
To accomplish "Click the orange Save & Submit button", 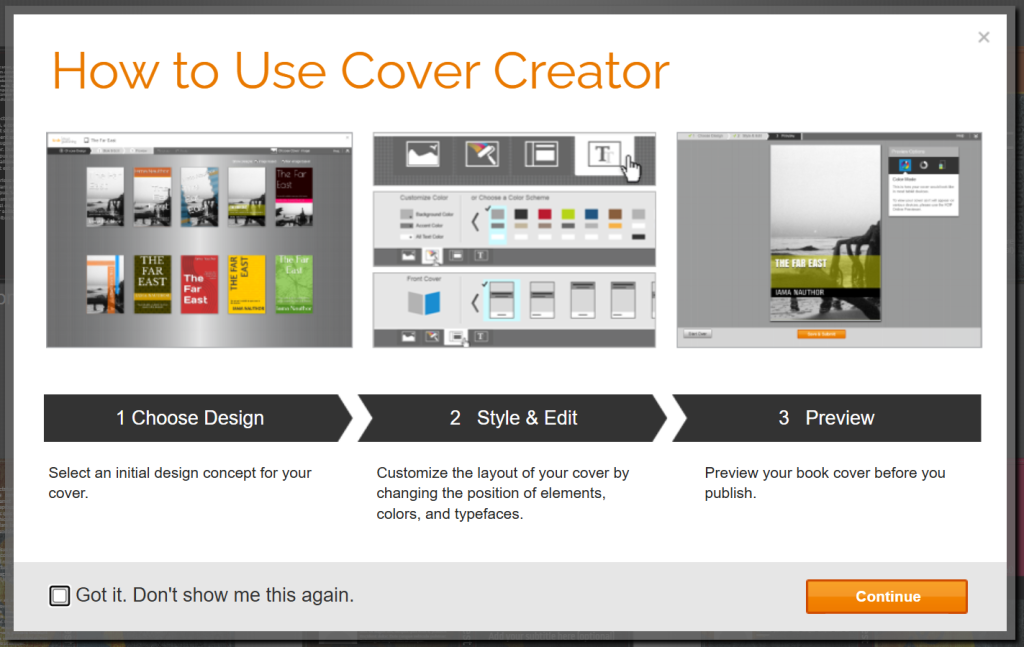I will tap(821, 334).
